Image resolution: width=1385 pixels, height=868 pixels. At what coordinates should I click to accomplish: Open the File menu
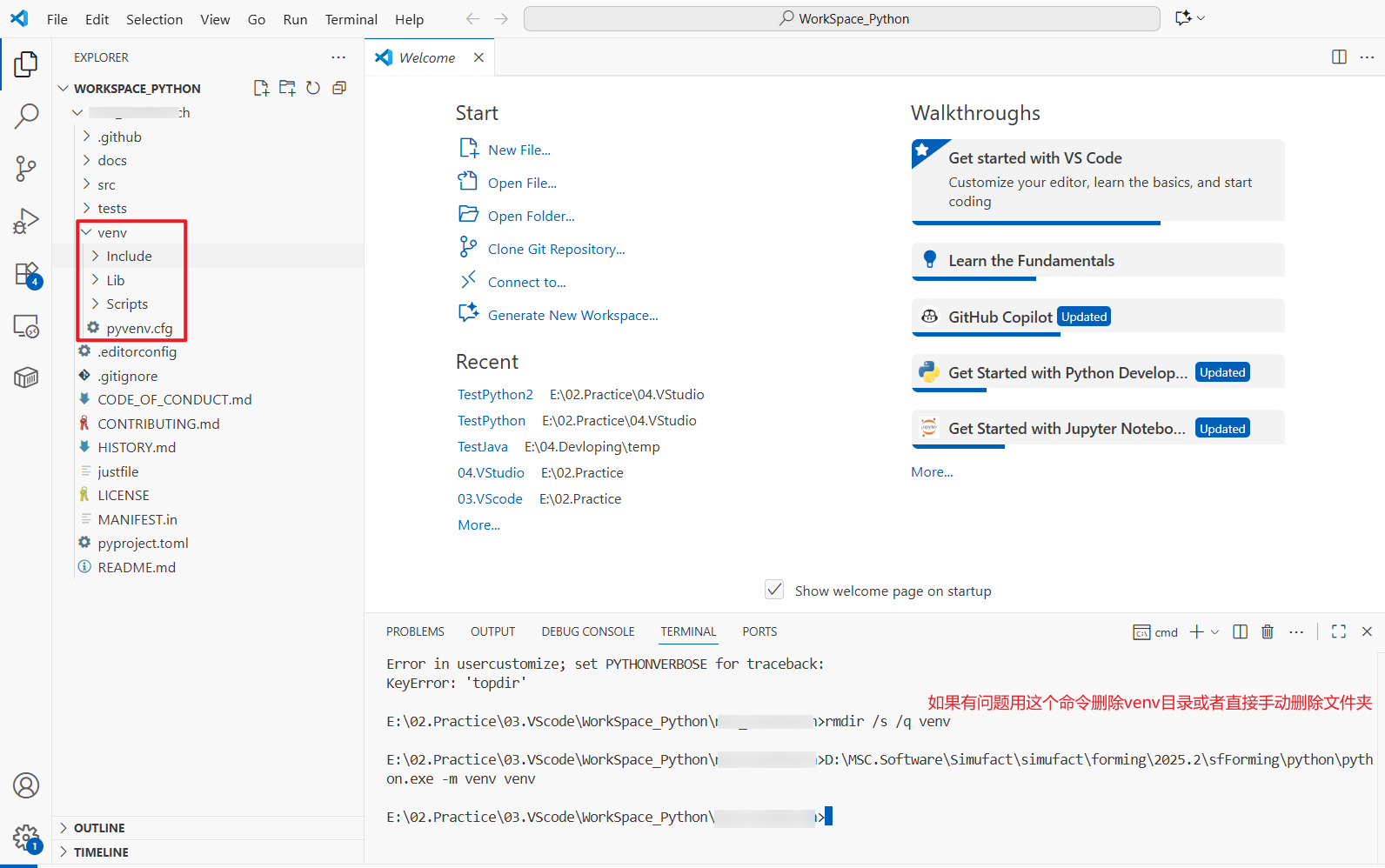pos(57,19)
